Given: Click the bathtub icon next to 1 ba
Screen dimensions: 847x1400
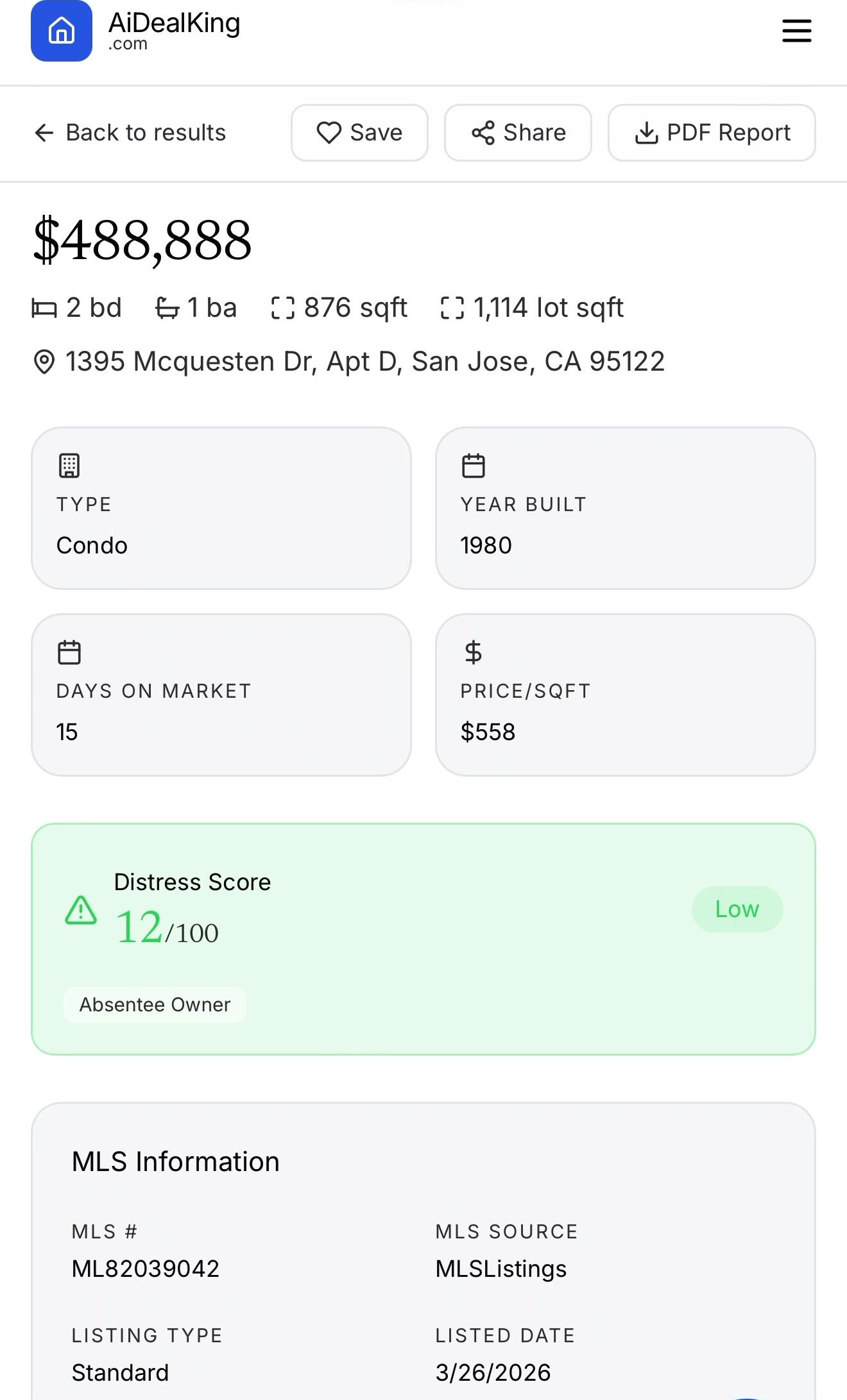Looking at the screenshot, I should tap(167, 308).
